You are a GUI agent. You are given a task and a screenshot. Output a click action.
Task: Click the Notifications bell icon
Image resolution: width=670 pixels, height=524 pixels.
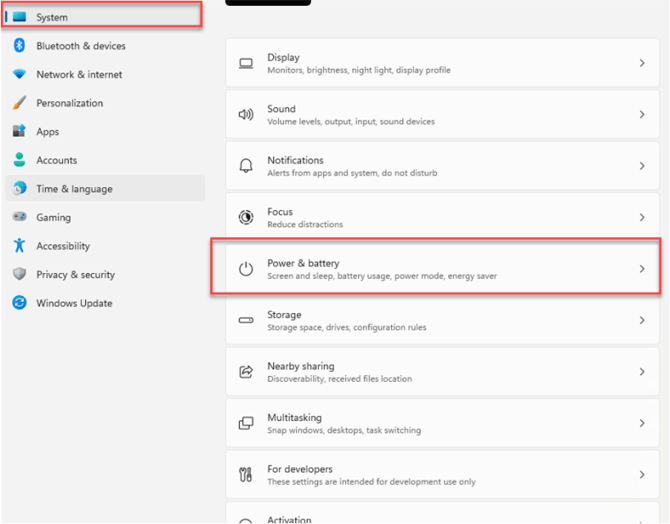point(246,166)
